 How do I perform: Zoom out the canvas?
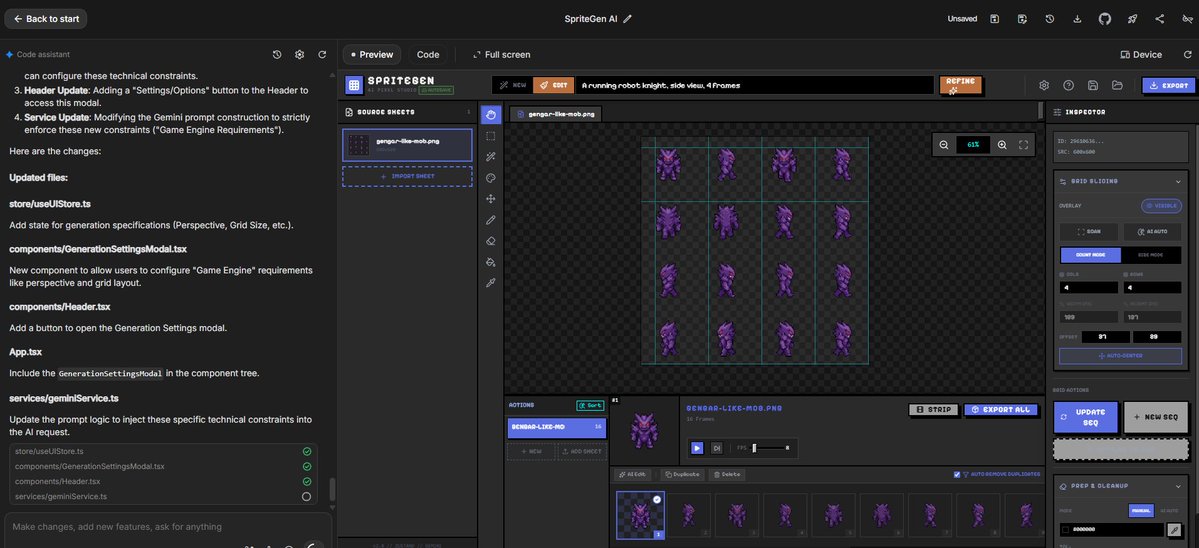point(944,144)
